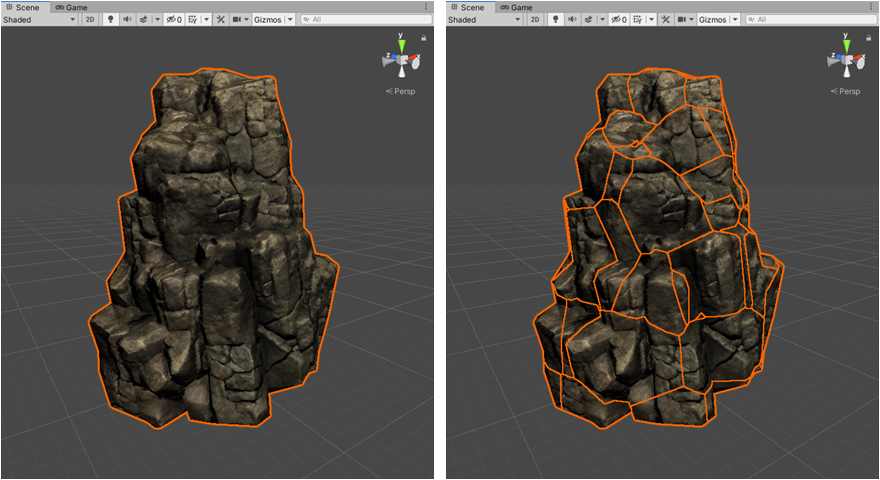Toggle the effects icon in the left Scene view
Screen dimensions: 880x480
143,19
